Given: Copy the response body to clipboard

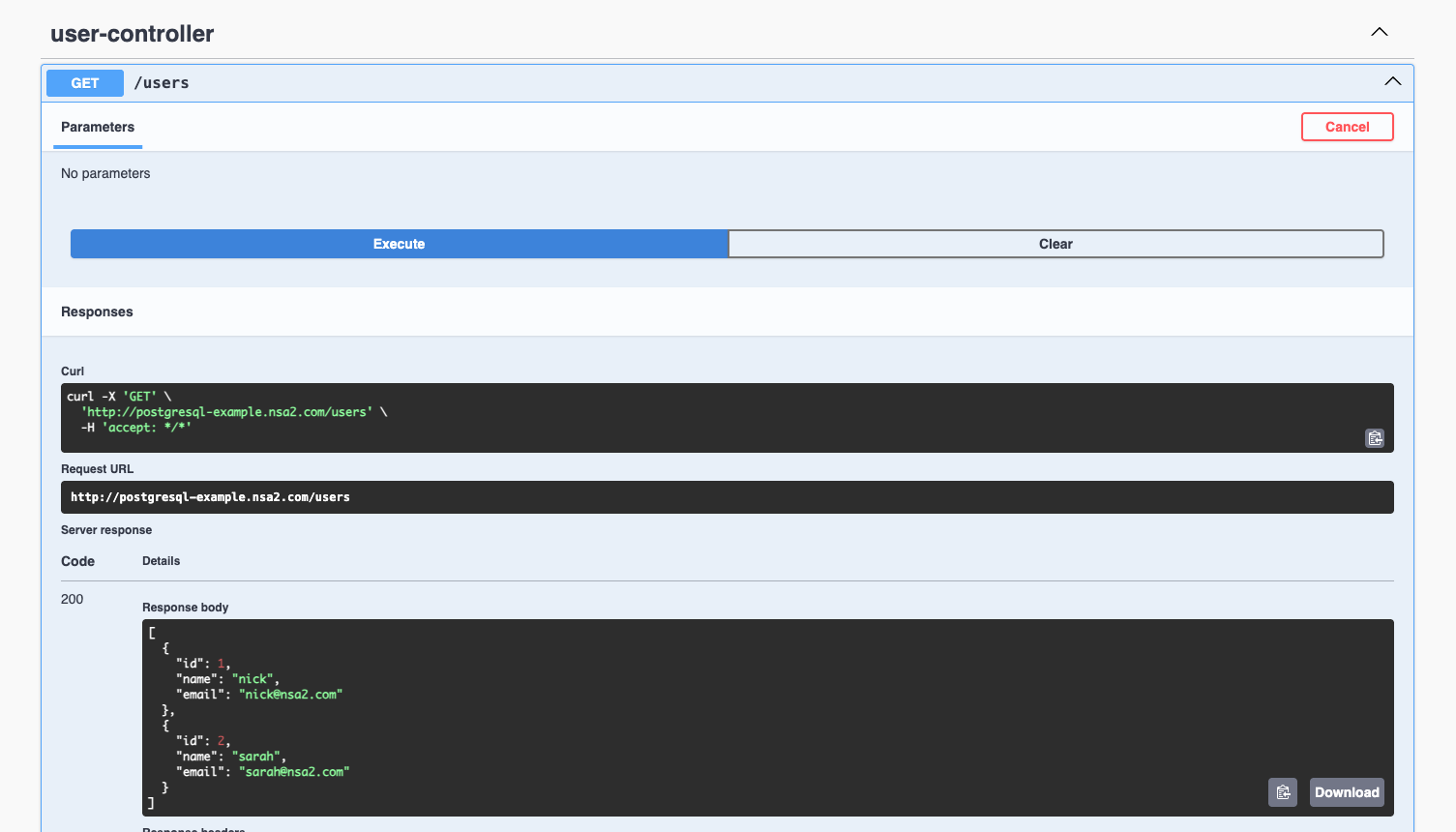Looking at the screenshot, I should [x=1283, y=791].
